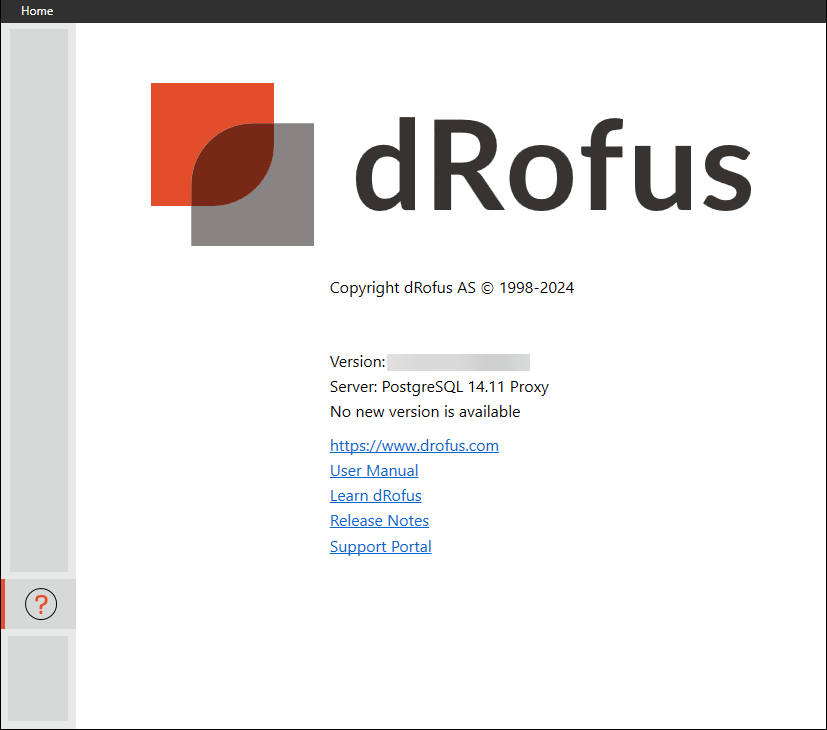Click the small gray panel below help icon

click(x=39, y=678)
